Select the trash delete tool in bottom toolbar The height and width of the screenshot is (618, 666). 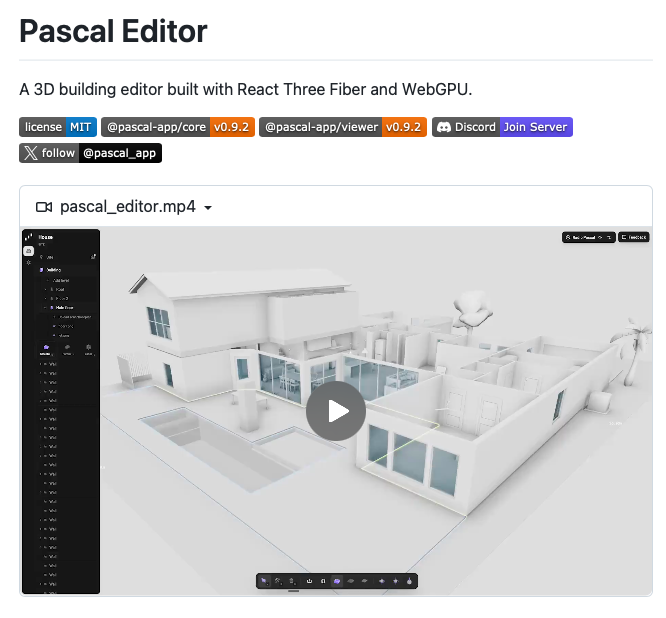pos(291,581)
